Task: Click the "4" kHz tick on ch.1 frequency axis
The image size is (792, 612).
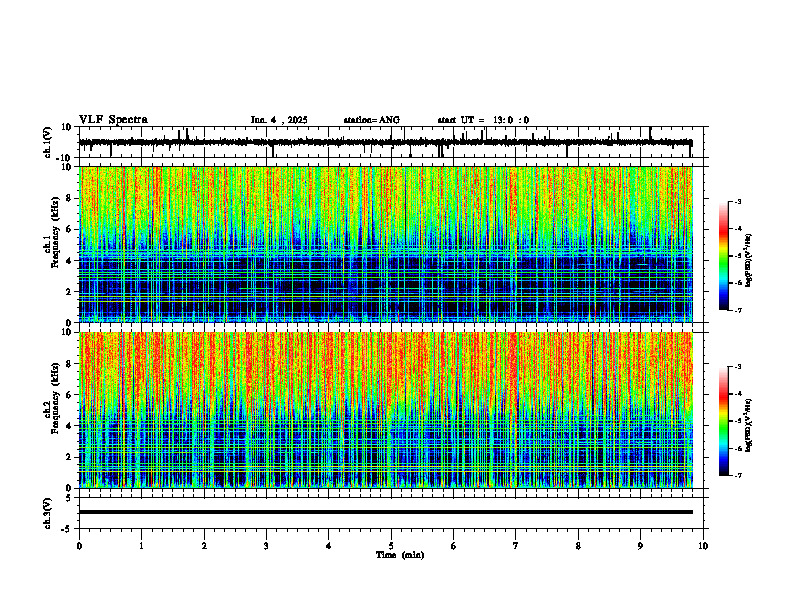Action: [69, 261]
